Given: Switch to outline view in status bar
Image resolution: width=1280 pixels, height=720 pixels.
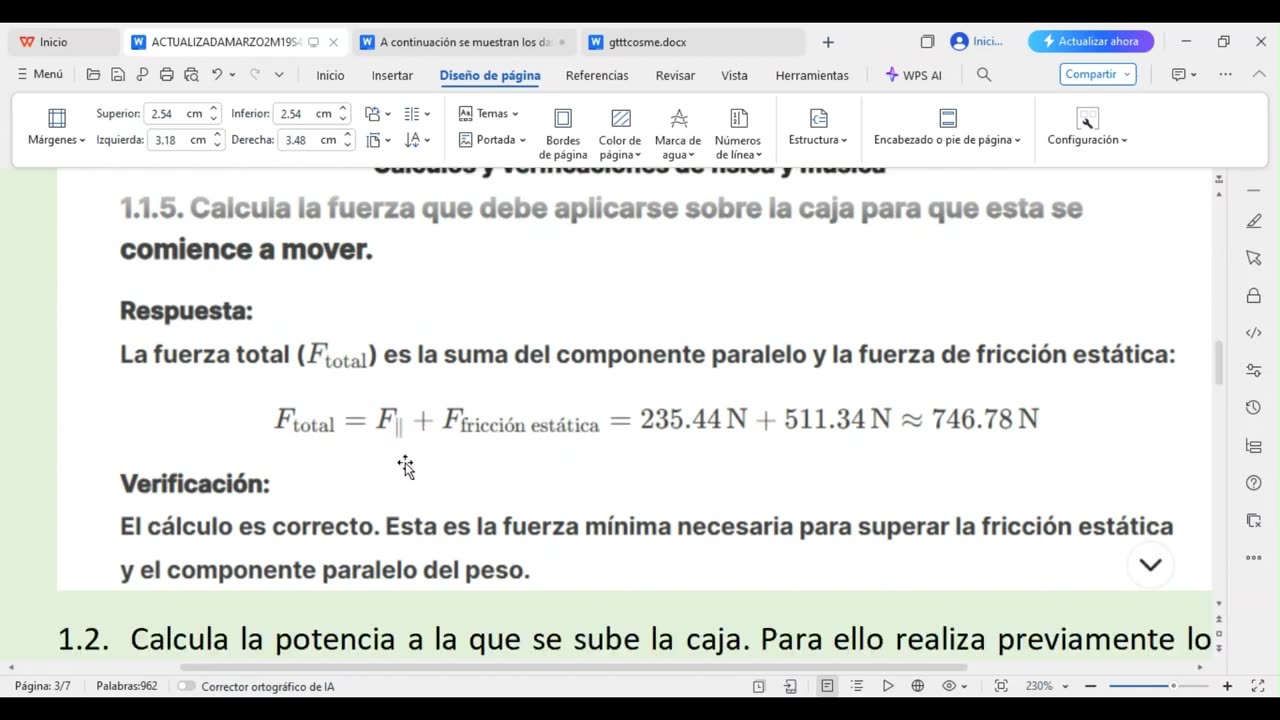Looking at the screenshot, I should tap(857, 686).
